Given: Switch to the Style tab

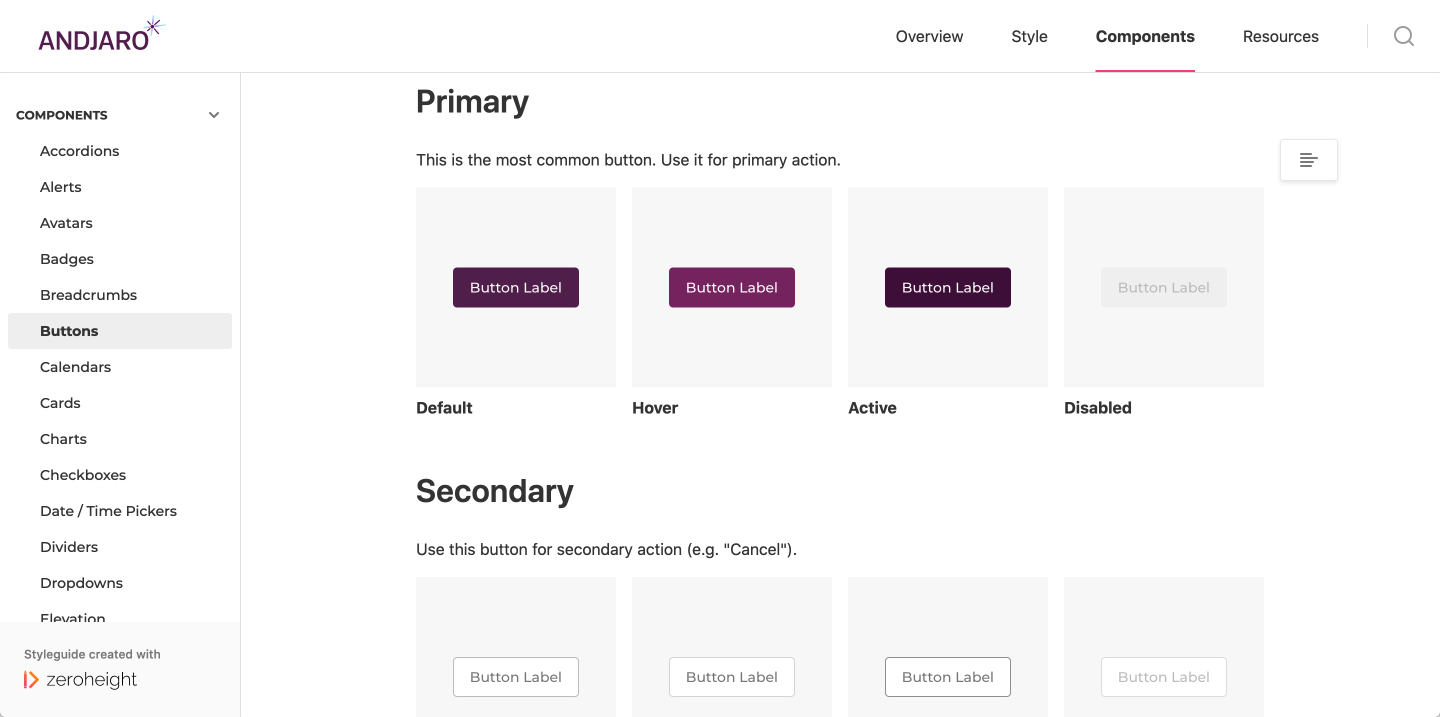Looking at the screenshot, I should tap(1029, 36).
